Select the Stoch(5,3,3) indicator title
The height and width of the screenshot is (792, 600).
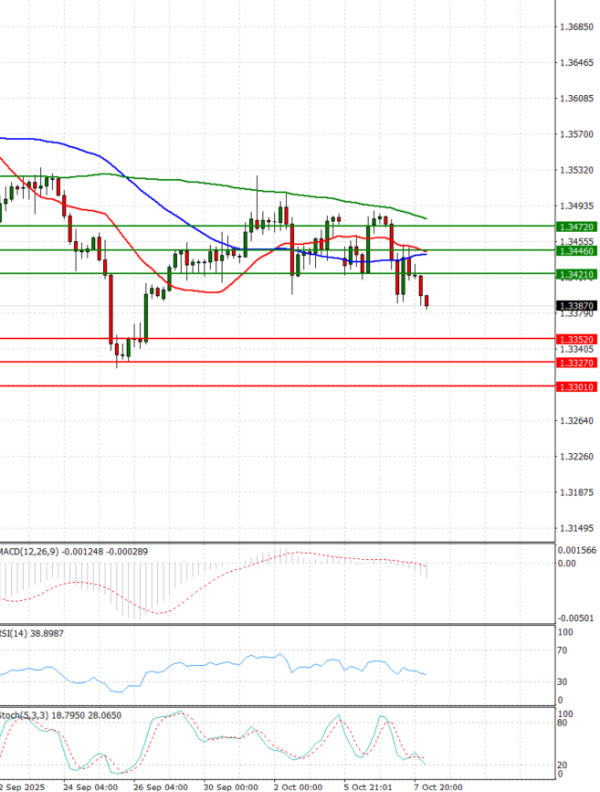point(22,716)
